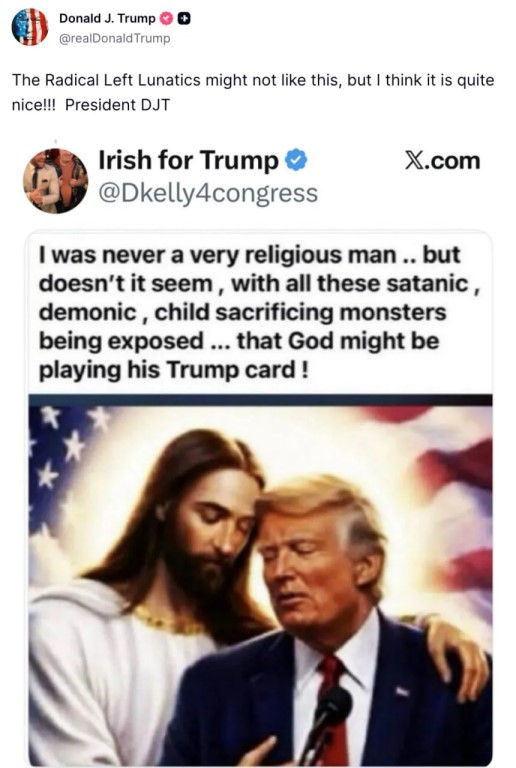Click the blue verified checkmark on Irish for Trump

coord(296,160)
